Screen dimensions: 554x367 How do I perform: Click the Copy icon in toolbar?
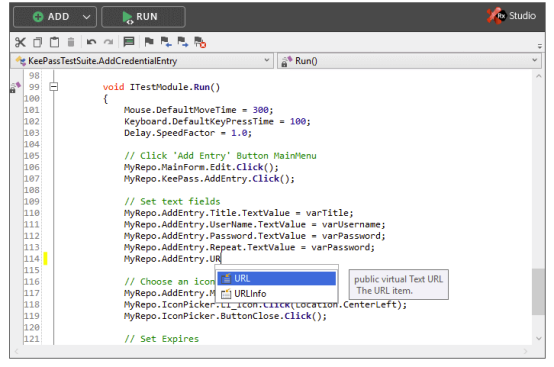[x=37, y=42]
